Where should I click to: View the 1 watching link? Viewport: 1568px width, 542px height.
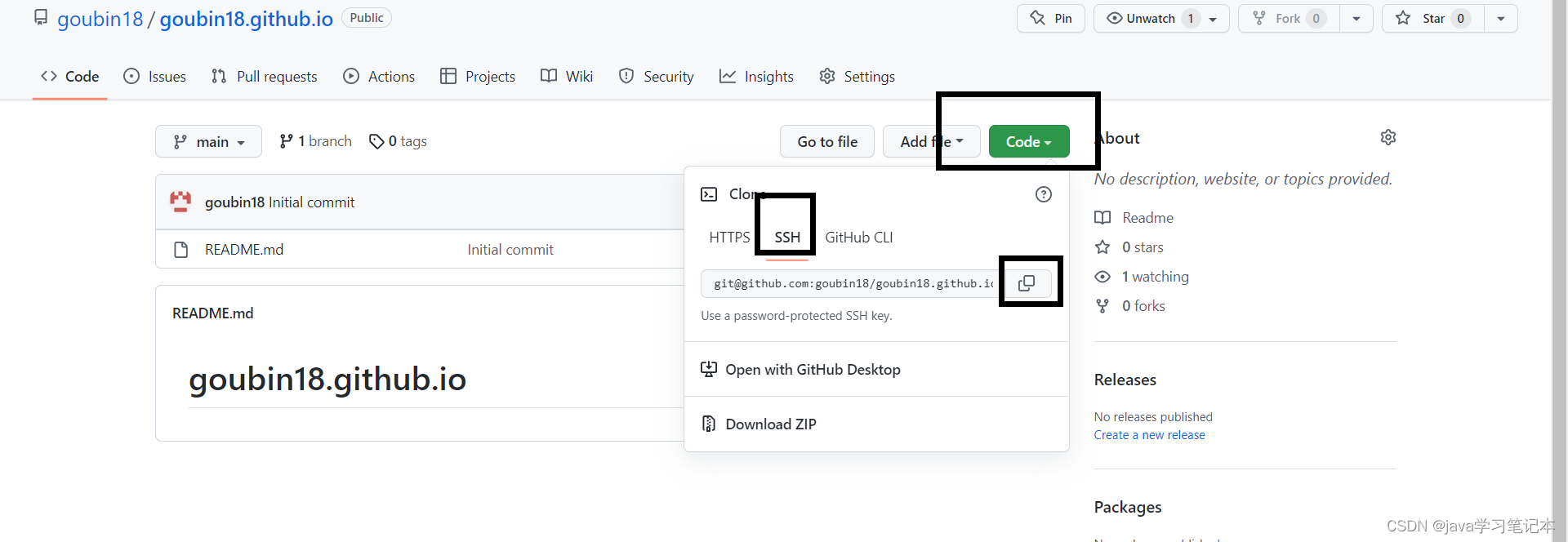point(1142,277)
